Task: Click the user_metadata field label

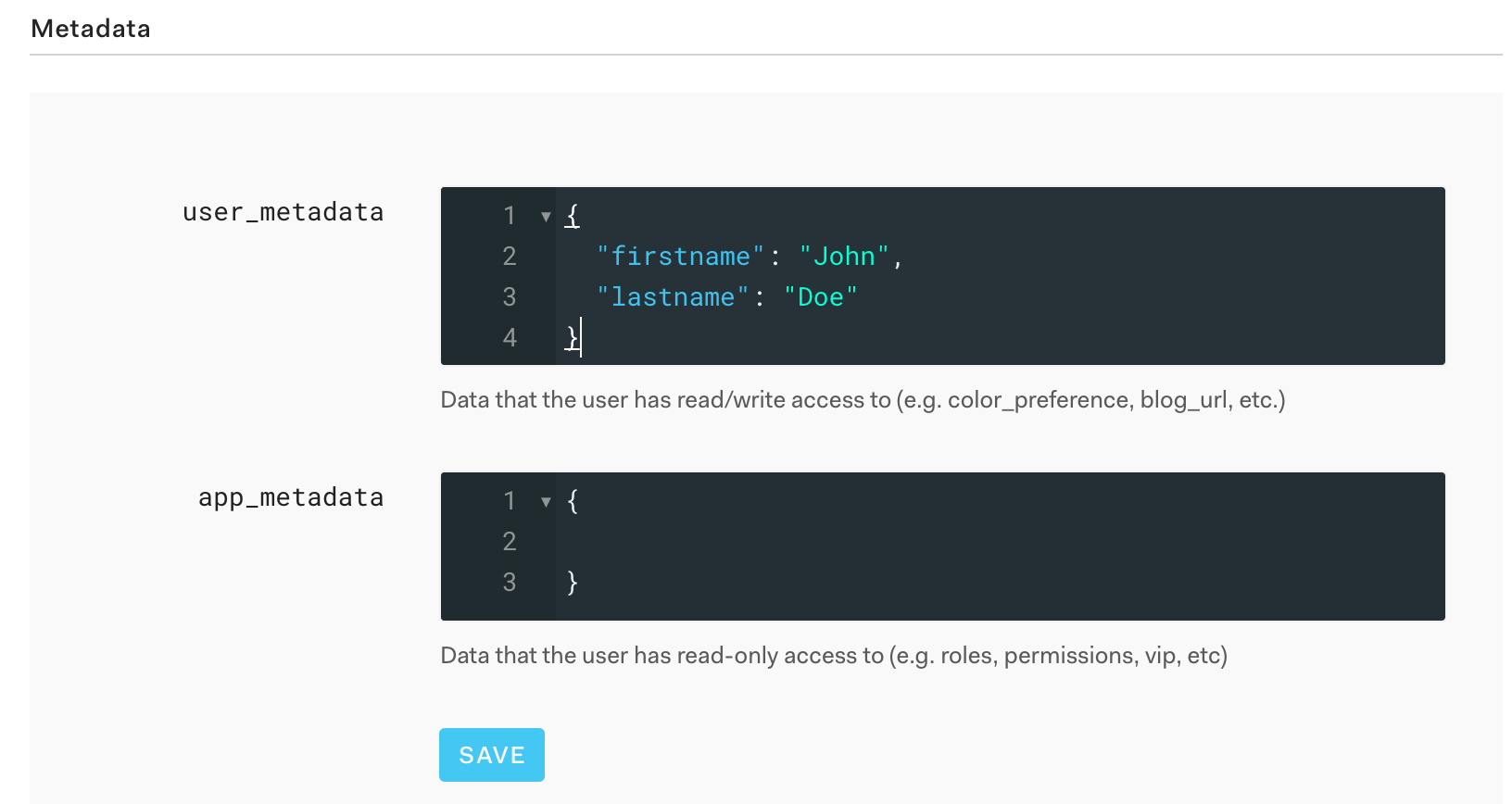Action: (x=283, y=213)
